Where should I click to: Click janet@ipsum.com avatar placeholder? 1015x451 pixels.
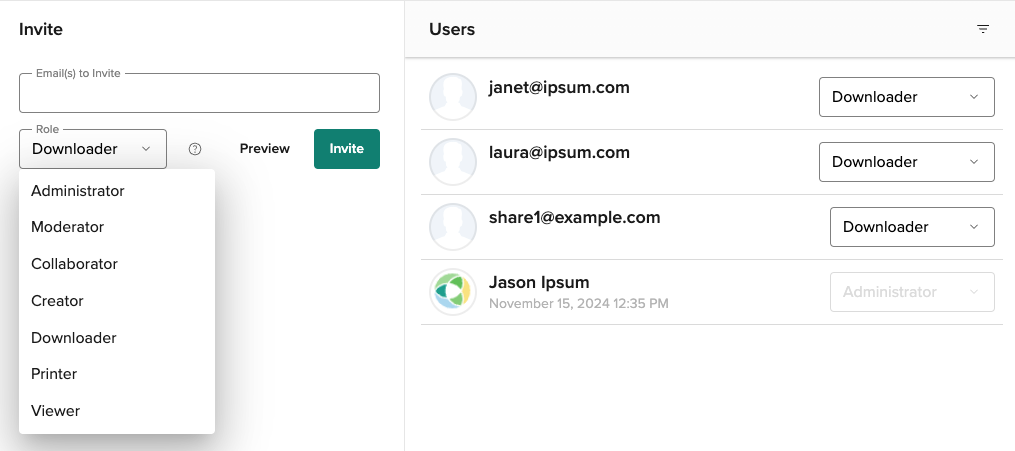(x=453, y=97)
